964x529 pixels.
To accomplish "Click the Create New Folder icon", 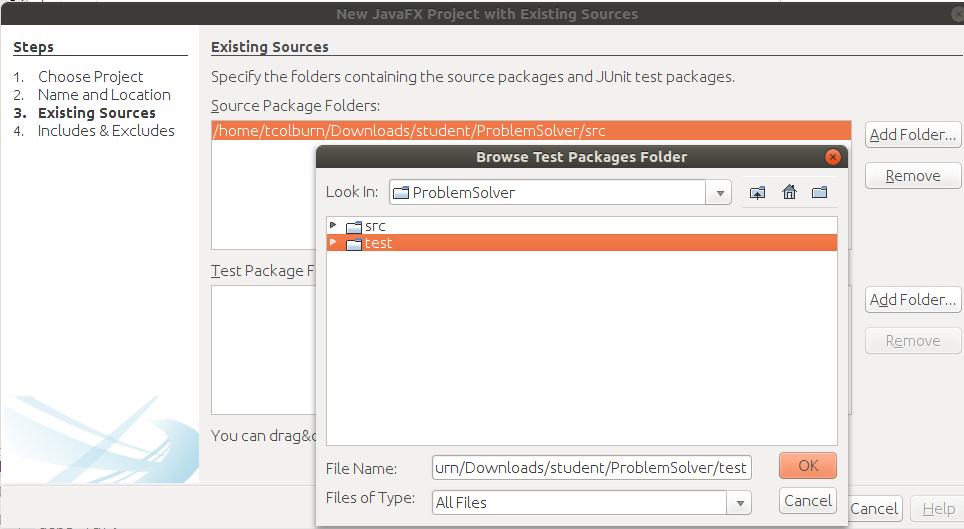I will coord(820,193).
